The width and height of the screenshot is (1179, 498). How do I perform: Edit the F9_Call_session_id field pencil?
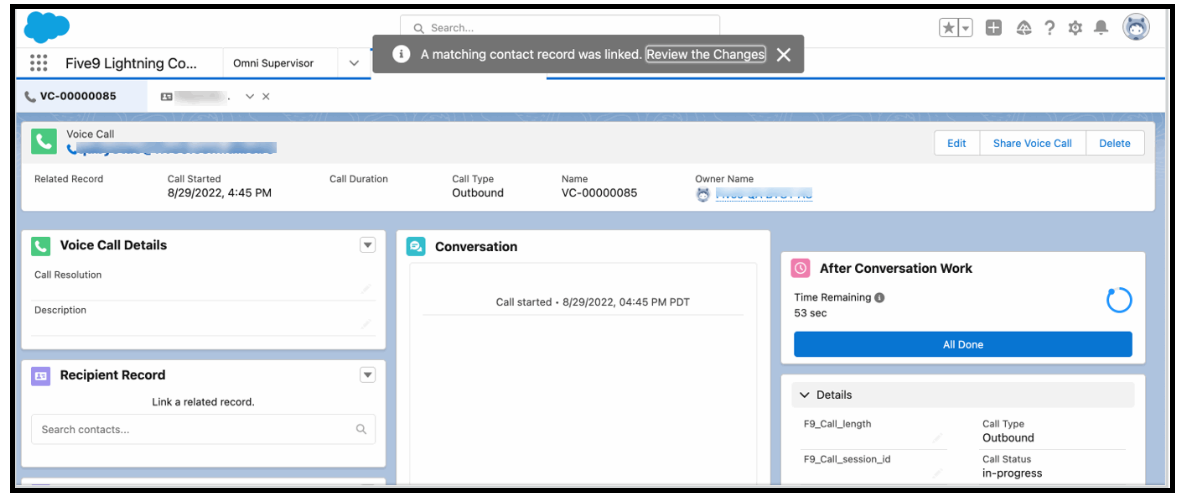coord(937,473)
